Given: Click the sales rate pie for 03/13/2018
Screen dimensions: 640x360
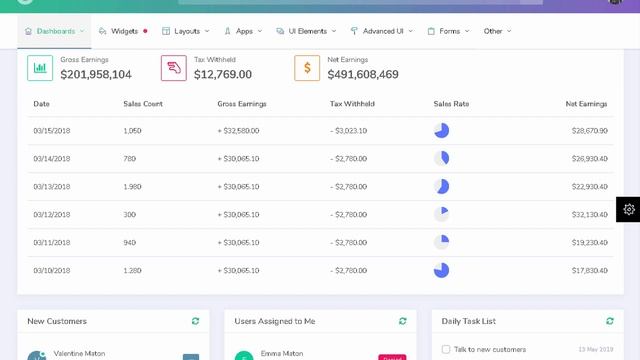Looking at the screenshot, I should pos(441,187).
